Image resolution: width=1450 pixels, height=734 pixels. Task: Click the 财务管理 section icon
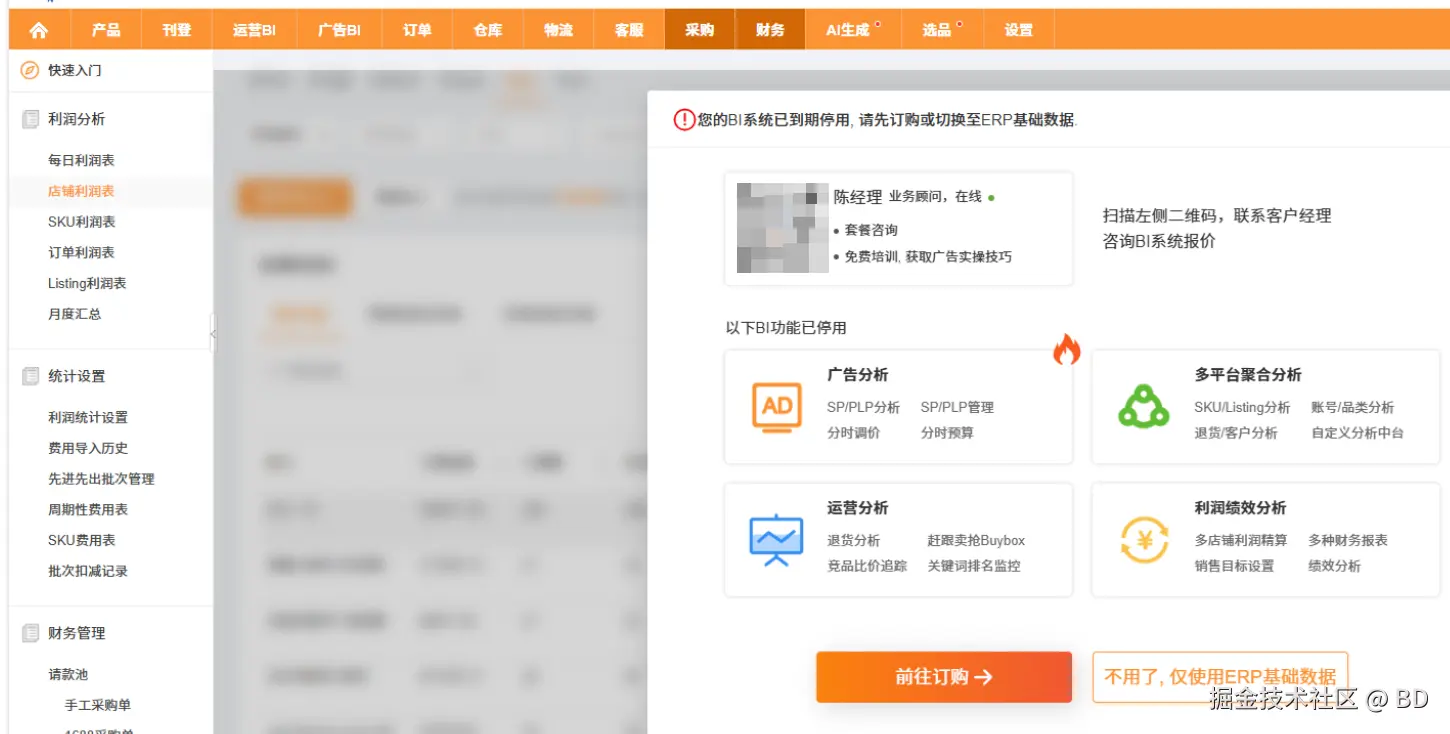[x=30, y=633]
